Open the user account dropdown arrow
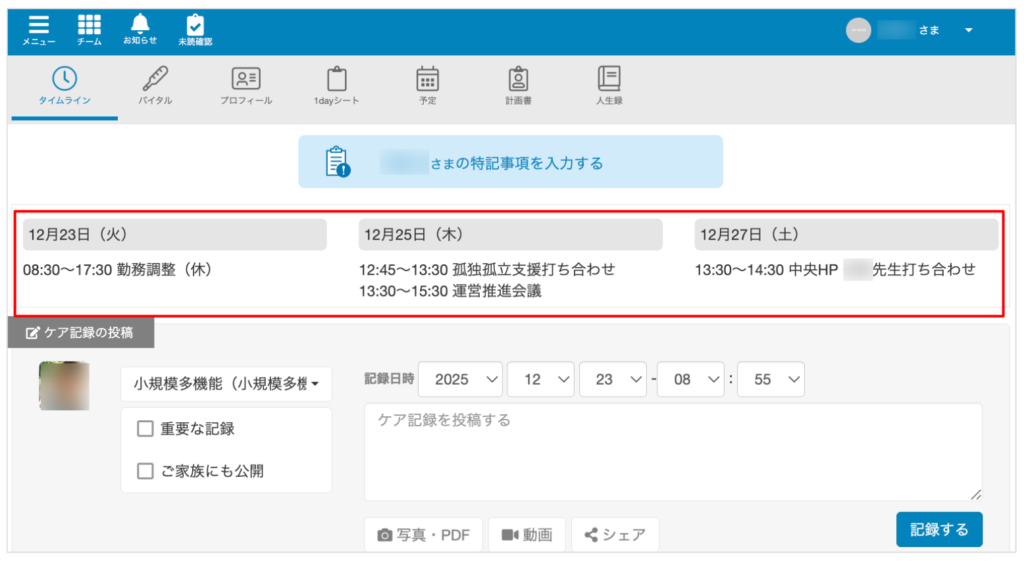The image size is (1024, 561). pos(968,30)
